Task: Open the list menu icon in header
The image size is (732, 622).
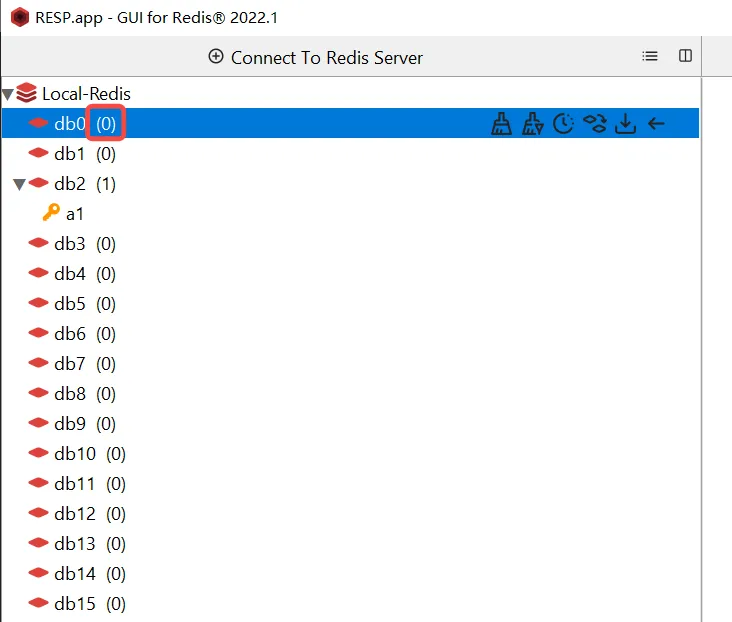Action: click(x=649, y=56)
